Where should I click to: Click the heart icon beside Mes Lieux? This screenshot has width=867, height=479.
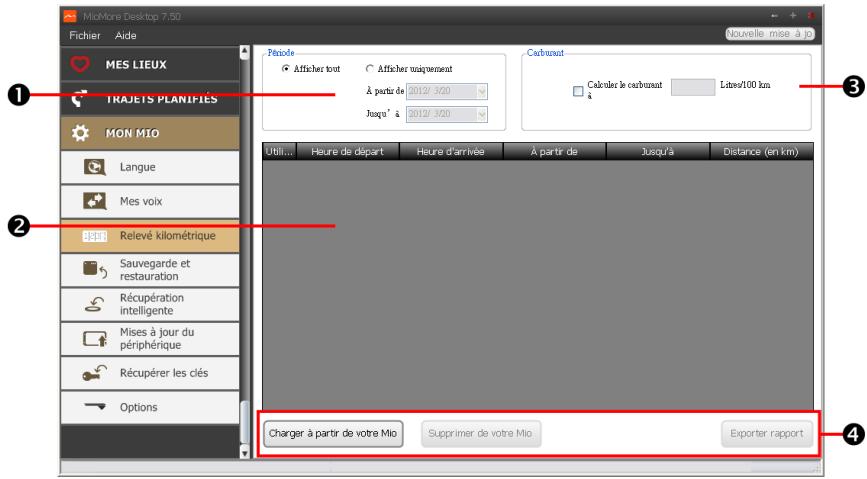[80, 65]
